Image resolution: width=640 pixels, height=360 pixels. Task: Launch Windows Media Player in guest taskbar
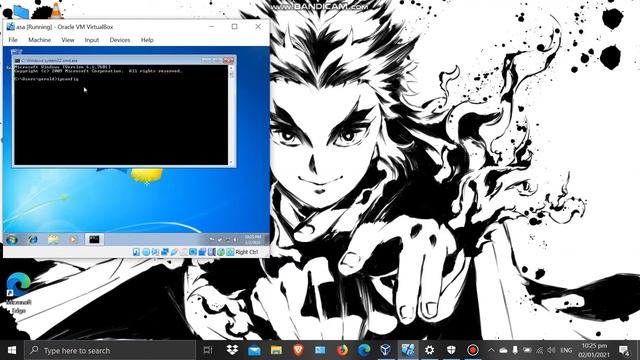[73, 240]
